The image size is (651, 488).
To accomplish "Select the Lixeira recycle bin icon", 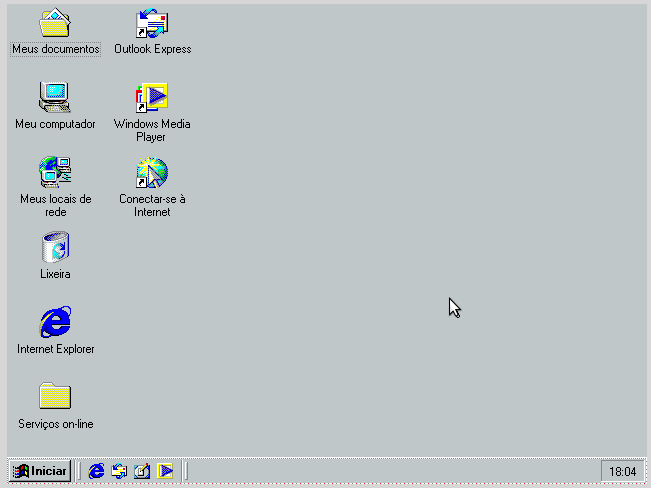I will point(55,247).
